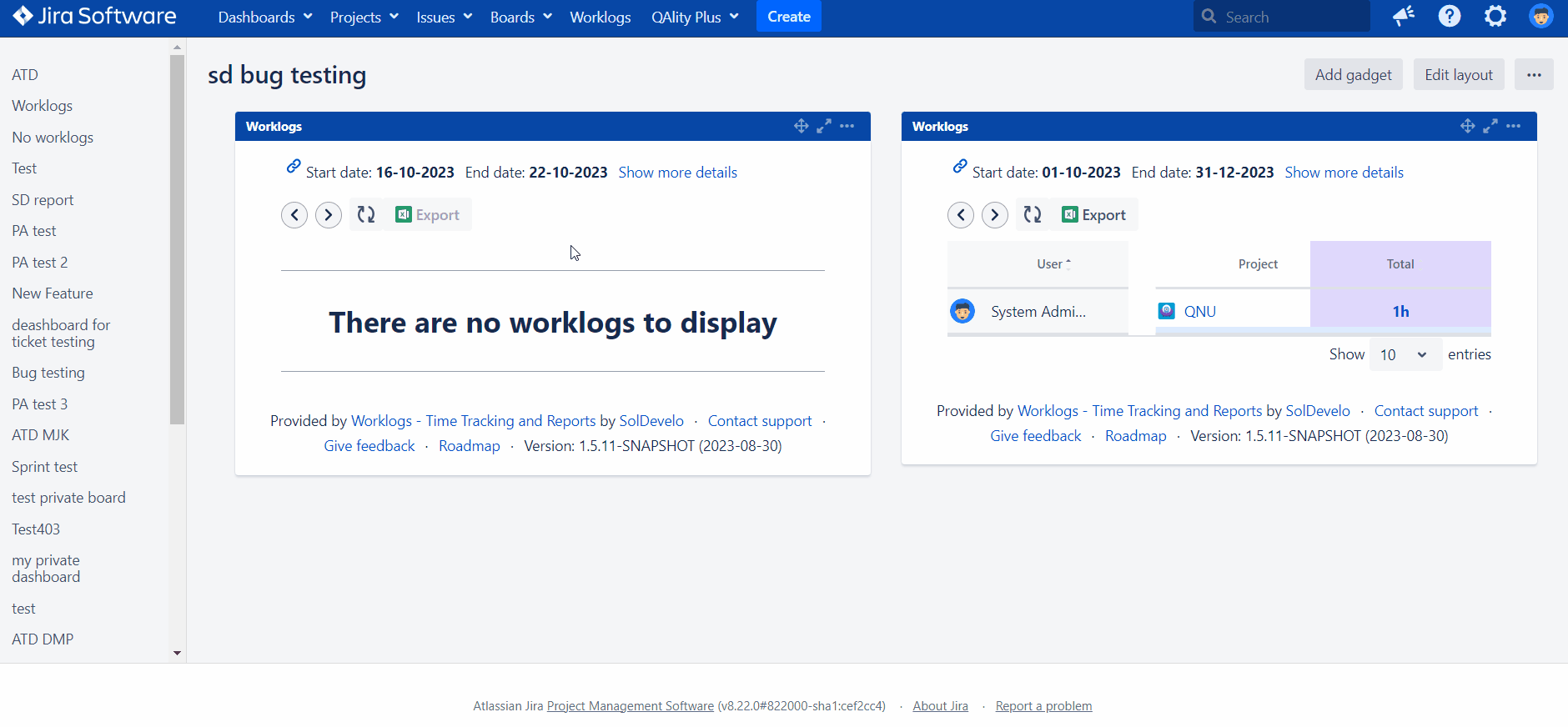Click SolDevelo link in right gadget
1568x727 pixels.
pos(1318,411)
